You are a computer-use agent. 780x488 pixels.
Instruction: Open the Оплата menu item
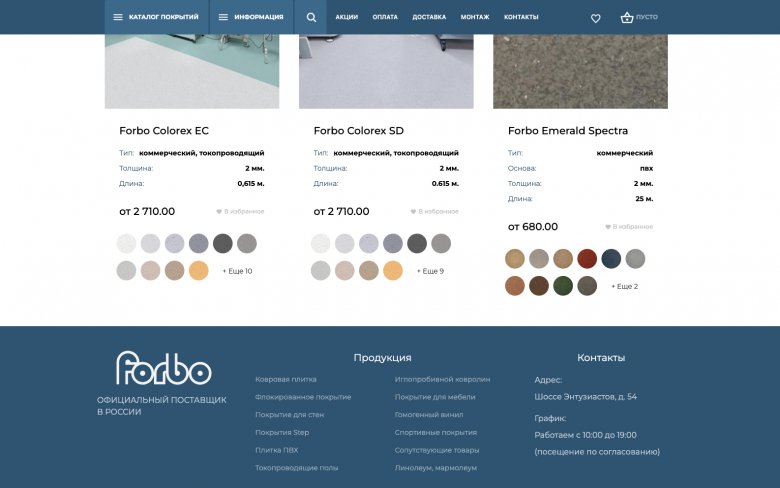point(385,17)
